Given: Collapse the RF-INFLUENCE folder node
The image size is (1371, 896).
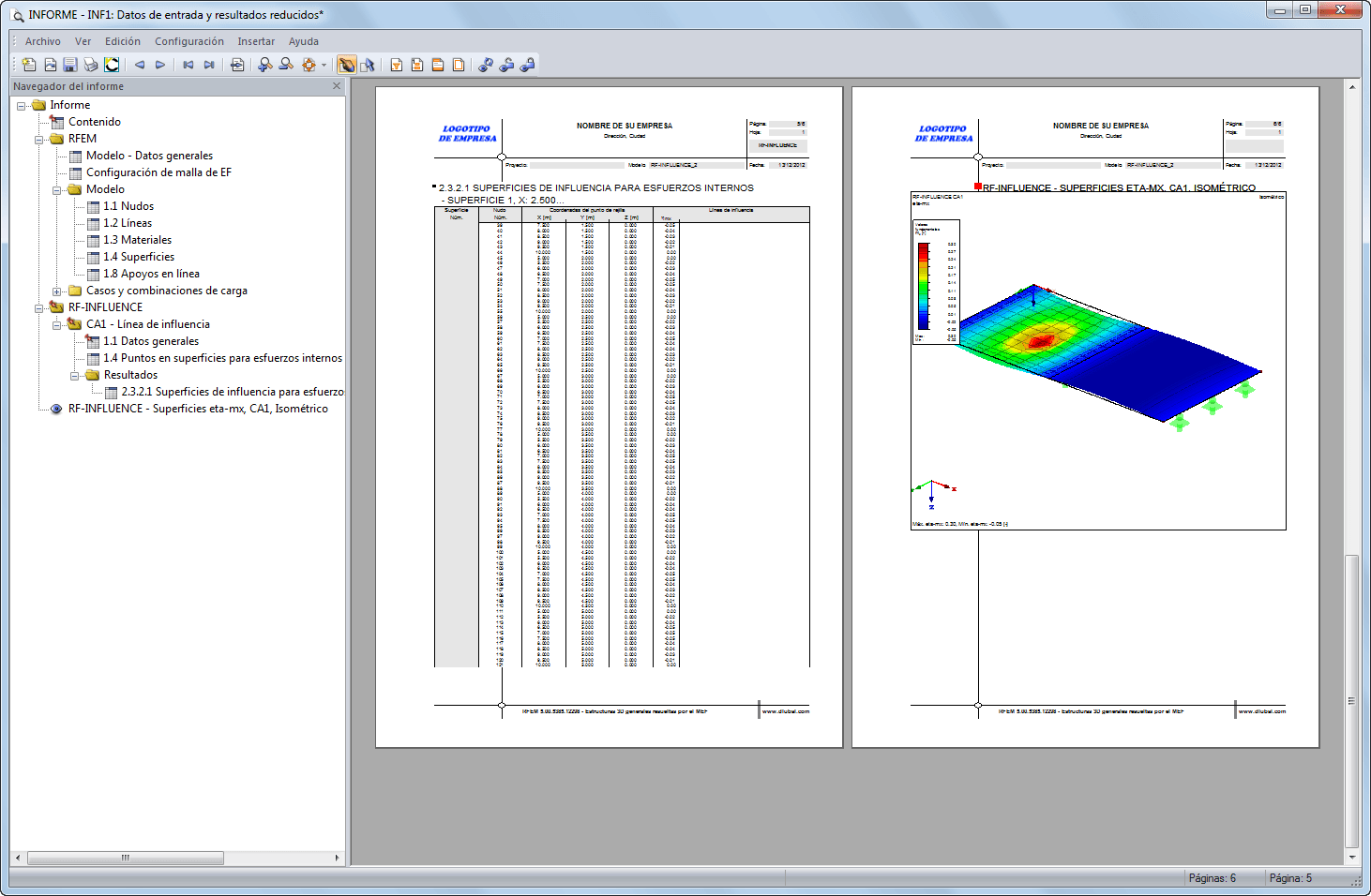Looking at the screenshot, I should pyautogui.click(x=38, y=308).
